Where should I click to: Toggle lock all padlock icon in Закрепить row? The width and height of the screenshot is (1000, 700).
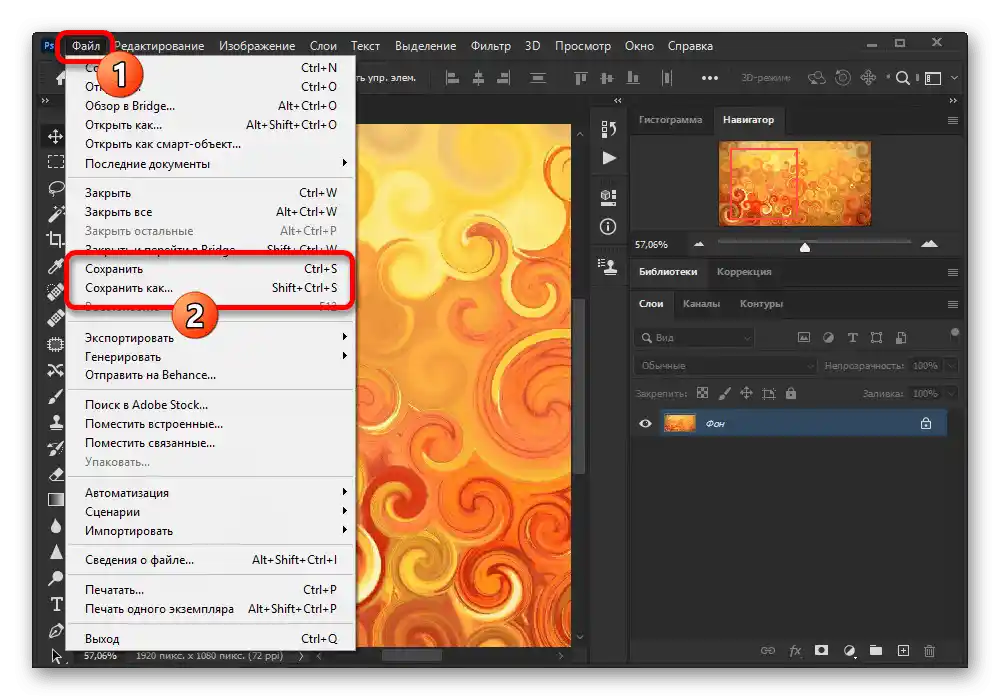point(791,393)
